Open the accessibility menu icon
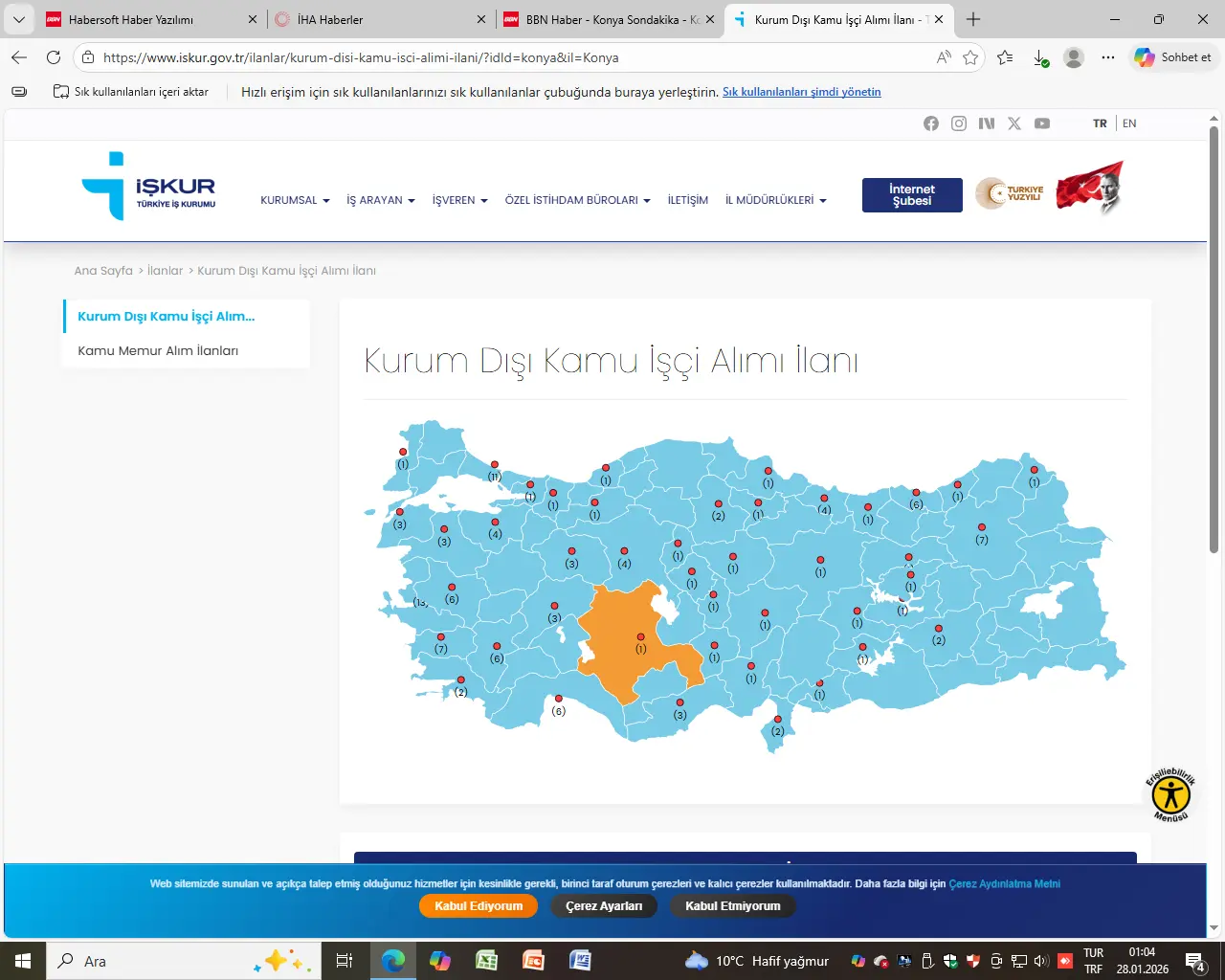This screenshot has width=1225, height=980. 1170,795
